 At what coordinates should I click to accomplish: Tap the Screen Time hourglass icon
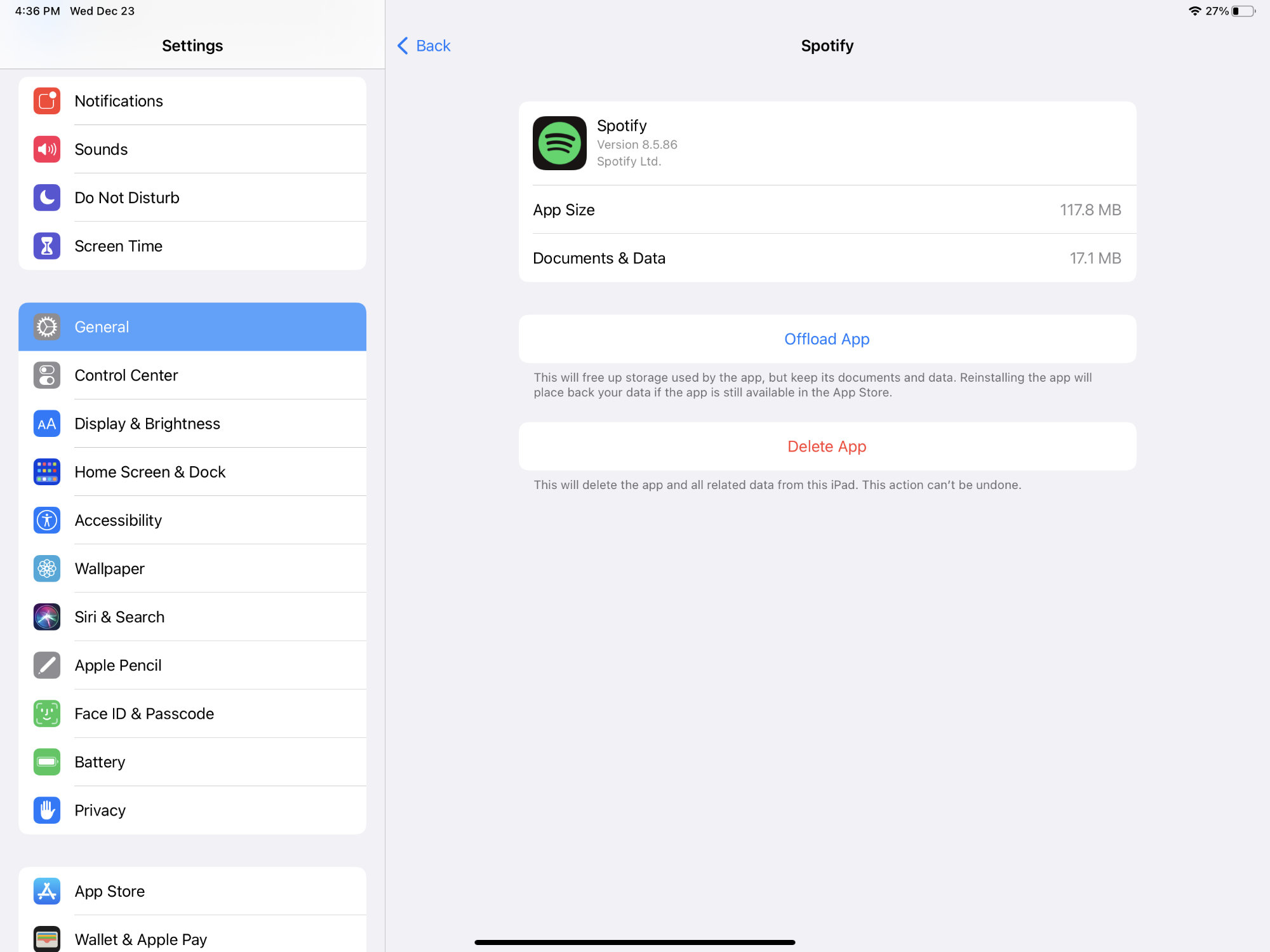[47, 246]
